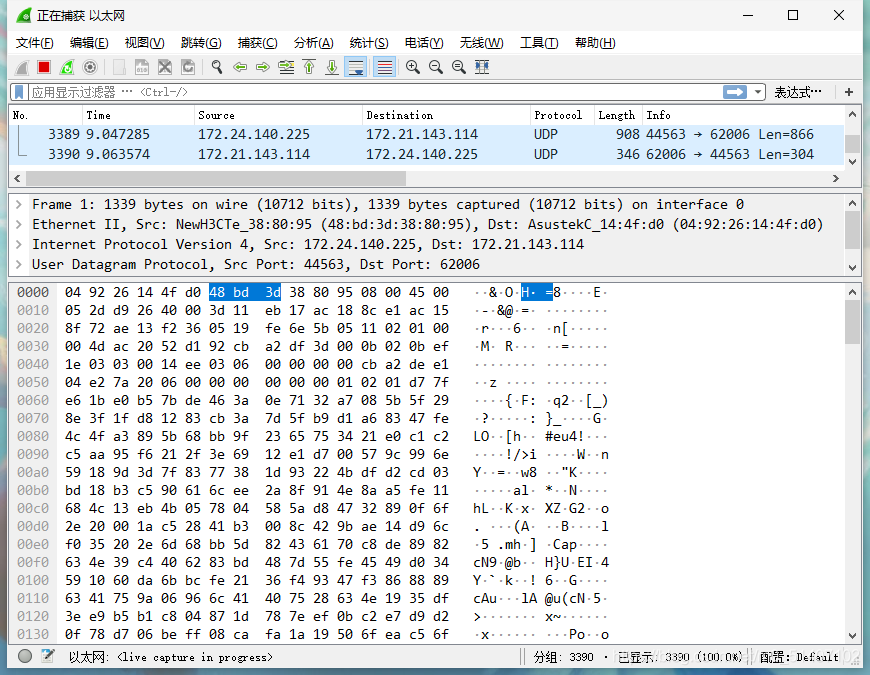Toggle packet list colorization
Screen dimensions: 870x675
tap(384, 68)
